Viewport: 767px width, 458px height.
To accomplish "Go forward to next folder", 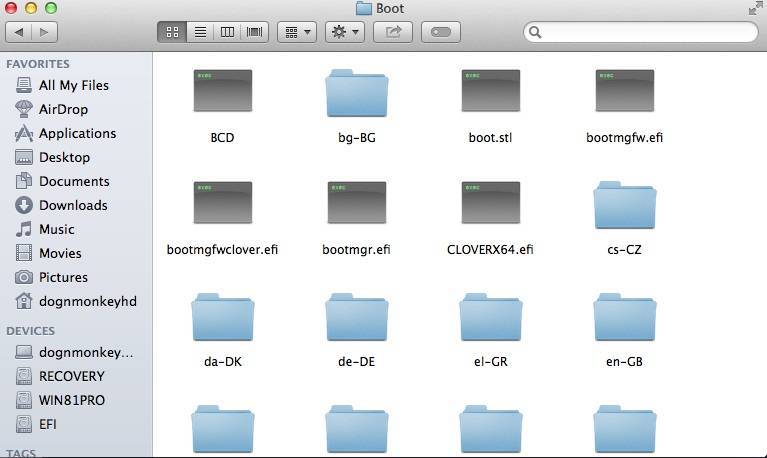I will [x=46, y=32].
